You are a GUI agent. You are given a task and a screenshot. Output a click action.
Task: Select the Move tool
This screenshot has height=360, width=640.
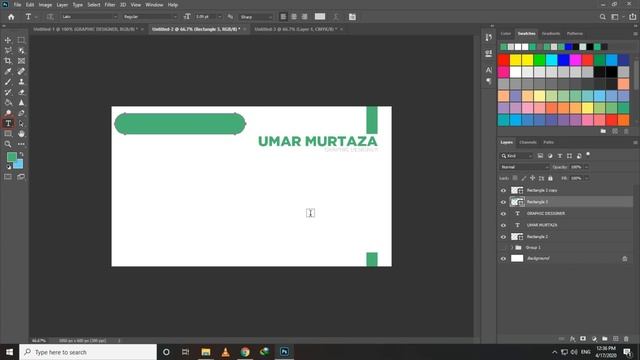[x=8, y=40]
